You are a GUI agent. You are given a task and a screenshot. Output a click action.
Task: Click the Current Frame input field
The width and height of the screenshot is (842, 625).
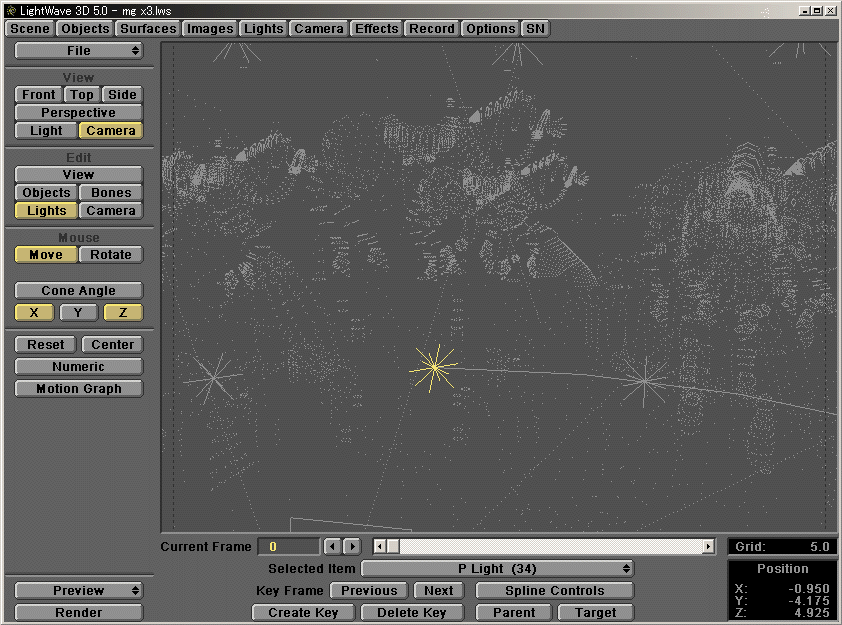(x=288, y=546)
